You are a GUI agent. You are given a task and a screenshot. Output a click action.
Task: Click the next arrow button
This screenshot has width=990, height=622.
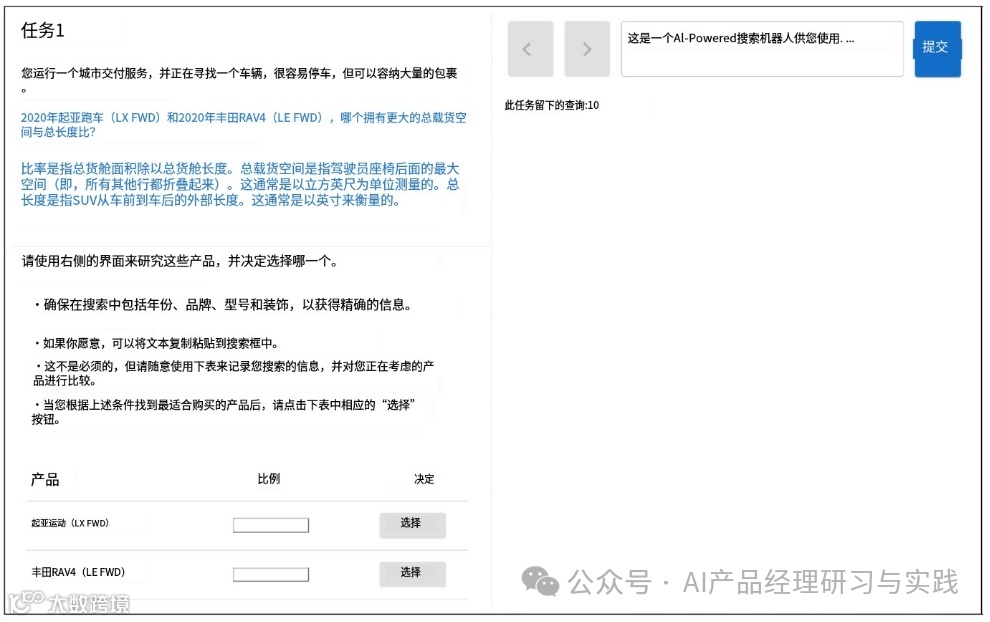587,49
